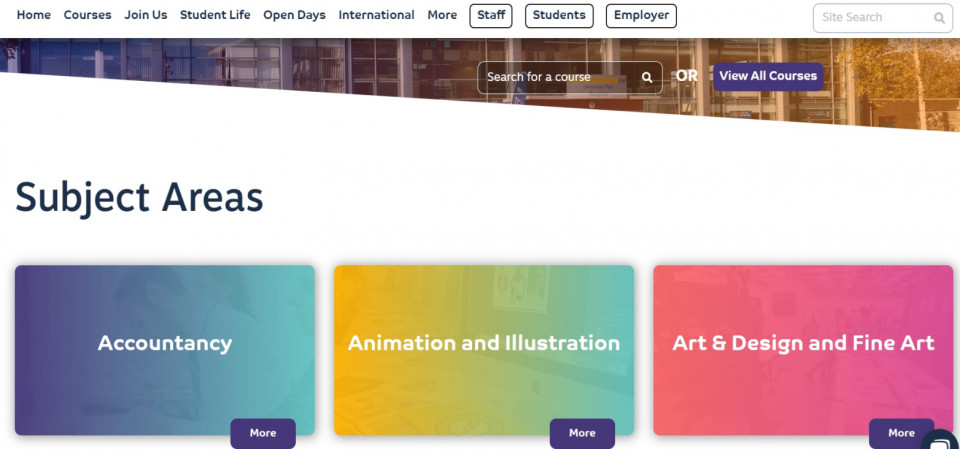Click the course search magnifier icon
Viewport: 960px width, 449px height.
tap(647, 77)
